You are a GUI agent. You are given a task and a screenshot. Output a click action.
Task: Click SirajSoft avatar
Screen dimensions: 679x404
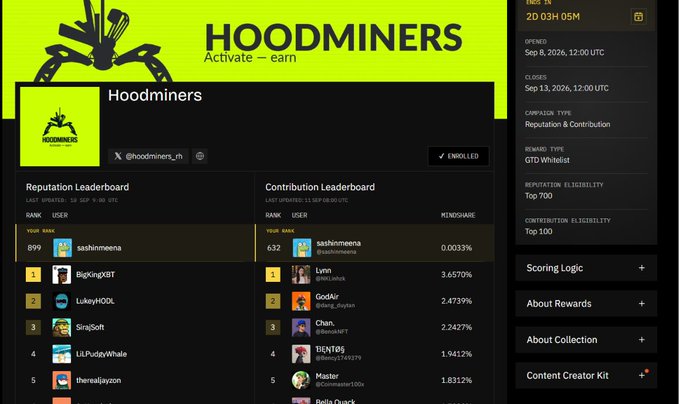(61, 327)
